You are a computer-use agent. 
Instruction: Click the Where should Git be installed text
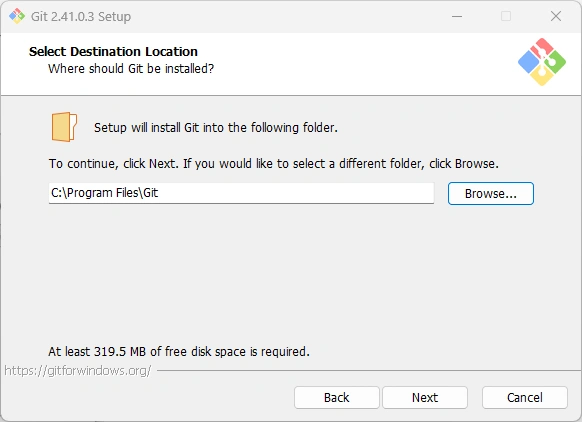tap(131, 69)
